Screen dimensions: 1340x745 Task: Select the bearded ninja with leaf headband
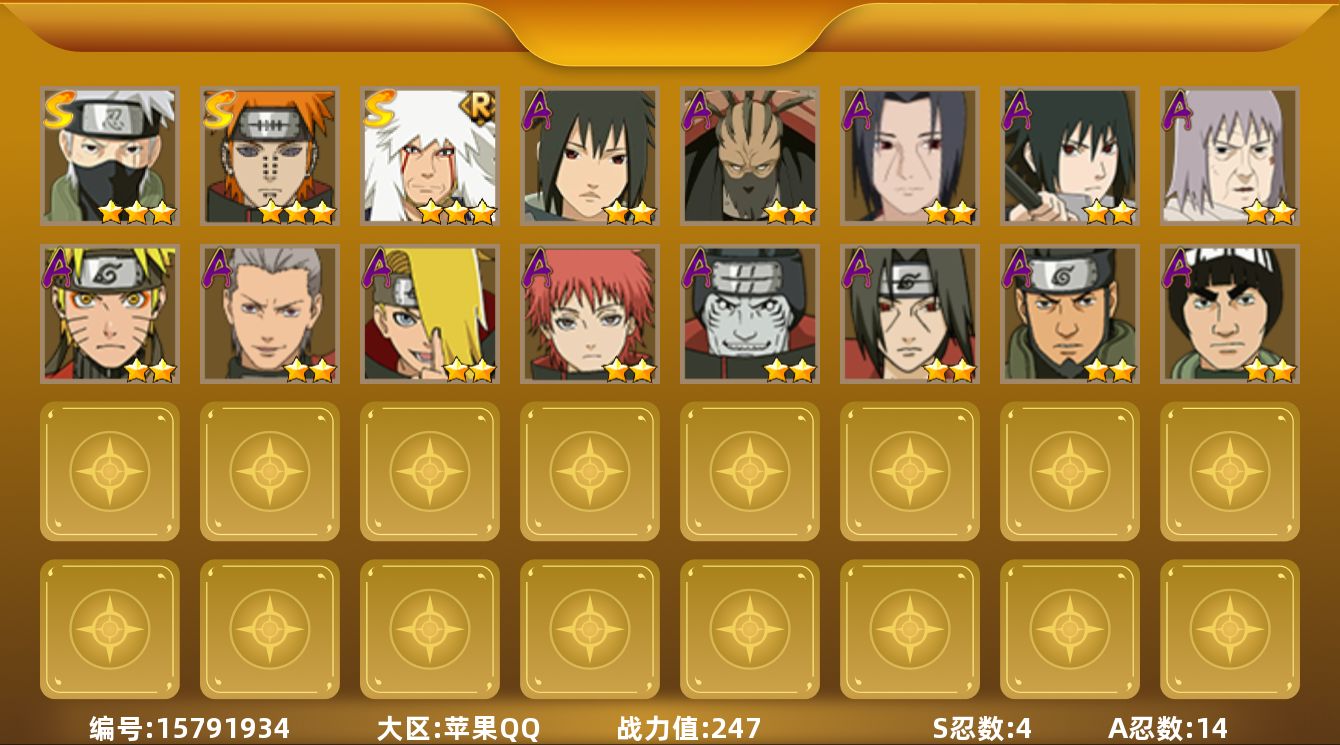click(x=1069, y=314)
